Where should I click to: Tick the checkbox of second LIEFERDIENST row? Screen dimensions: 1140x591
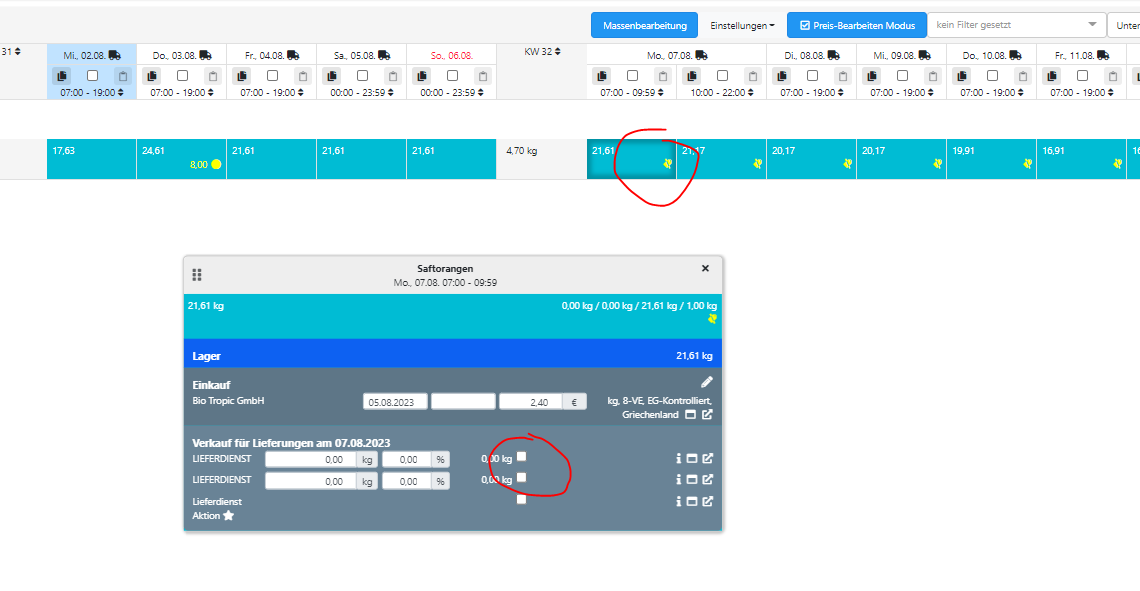[x=521, y=478]
